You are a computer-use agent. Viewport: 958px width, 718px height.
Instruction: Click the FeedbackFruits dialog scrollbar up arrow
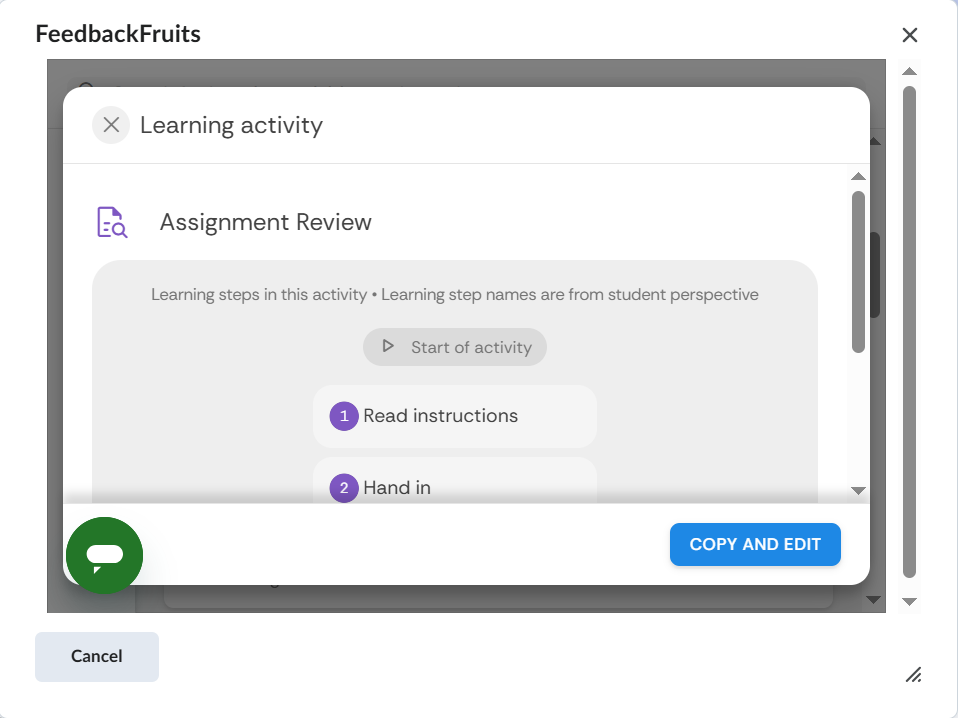tap(909, 71)
